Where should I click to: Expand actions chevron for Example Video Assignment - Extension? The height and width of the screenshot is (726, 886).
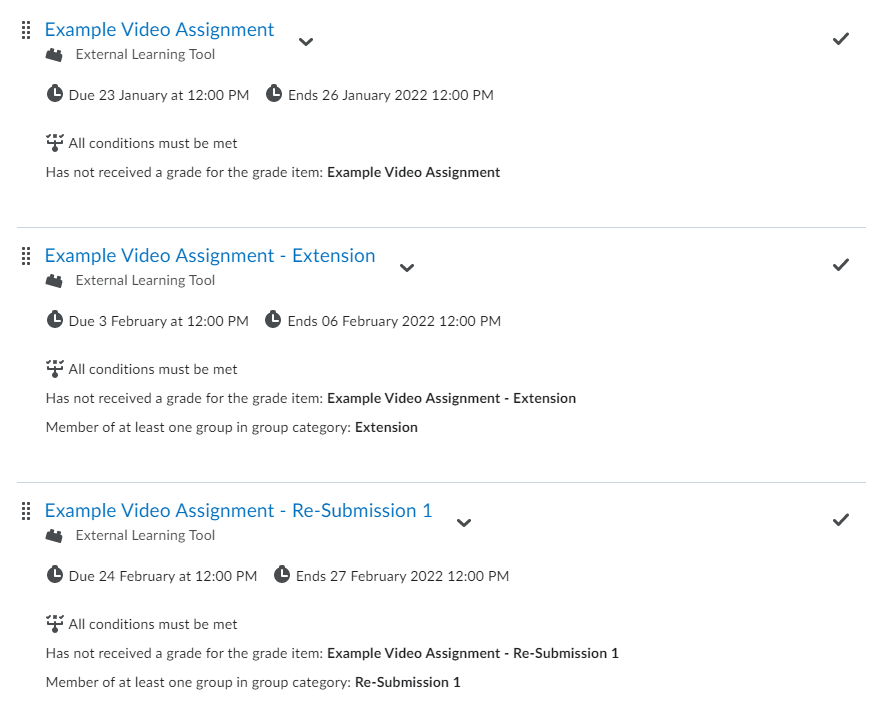(406, 268)
